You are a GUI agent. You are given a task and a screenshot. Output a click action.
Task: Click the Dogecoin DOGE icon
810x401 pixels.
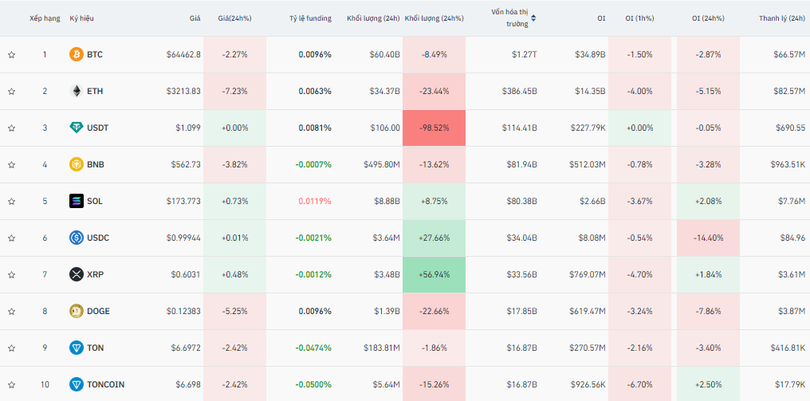(76, 311)
